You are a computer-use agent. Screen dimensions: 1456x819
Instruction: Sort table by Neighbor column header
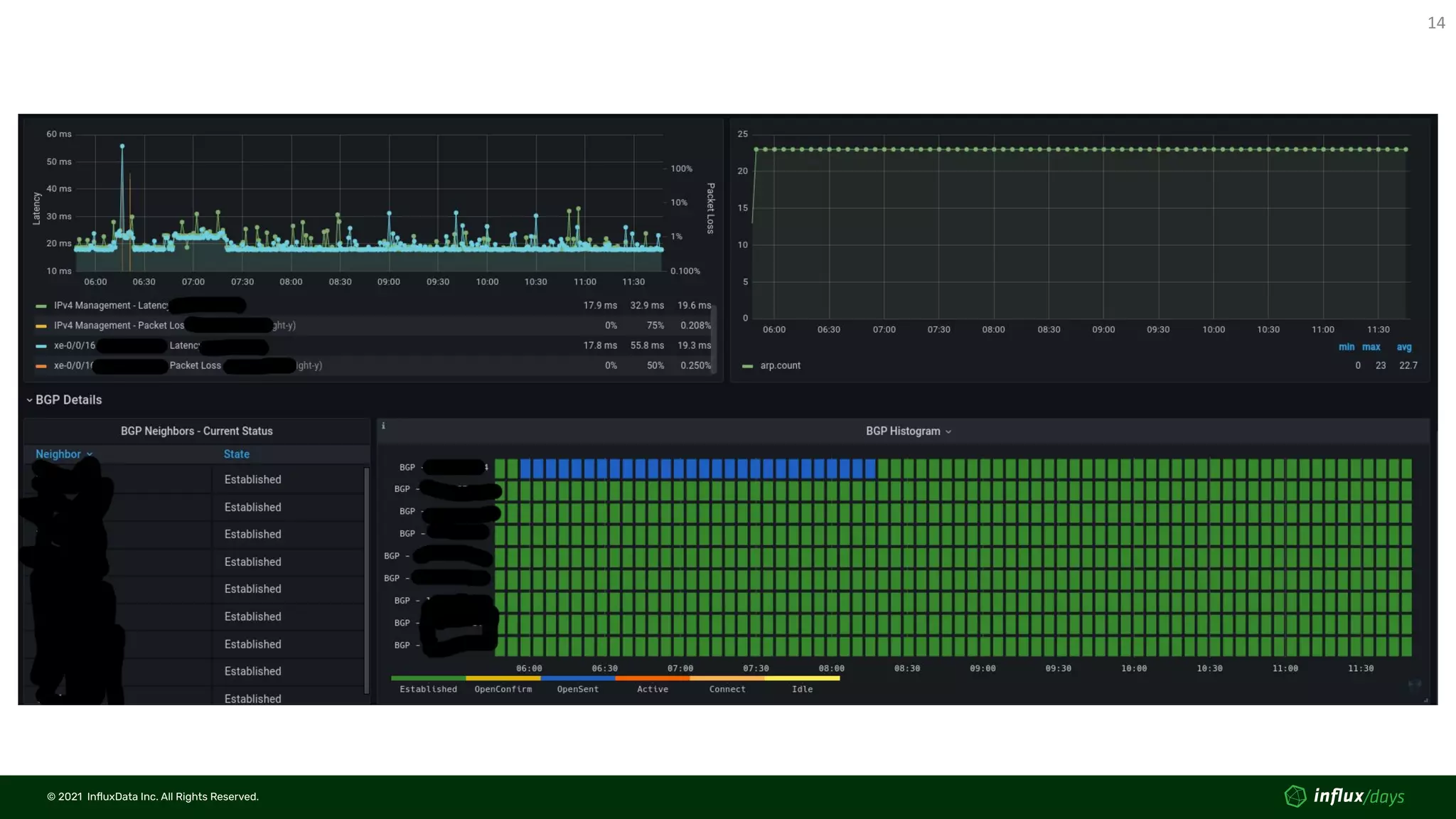point(58,454)
